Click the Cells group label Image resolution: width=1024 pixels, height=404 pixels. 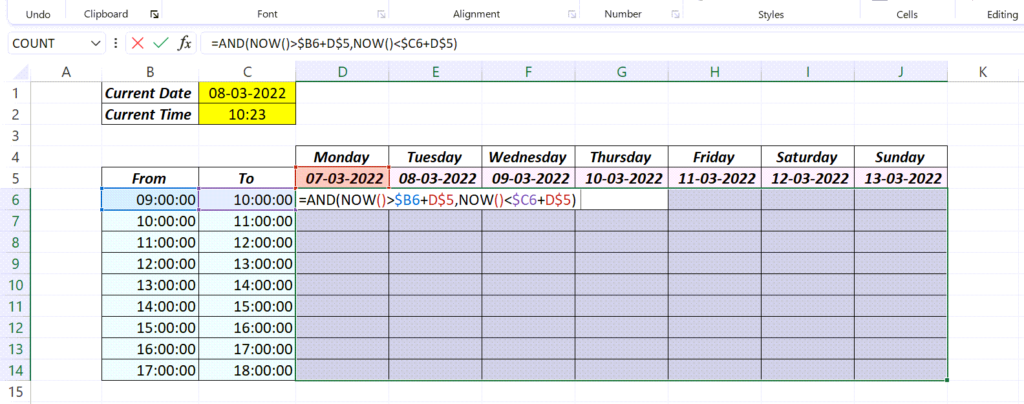[x=906, y=14]
